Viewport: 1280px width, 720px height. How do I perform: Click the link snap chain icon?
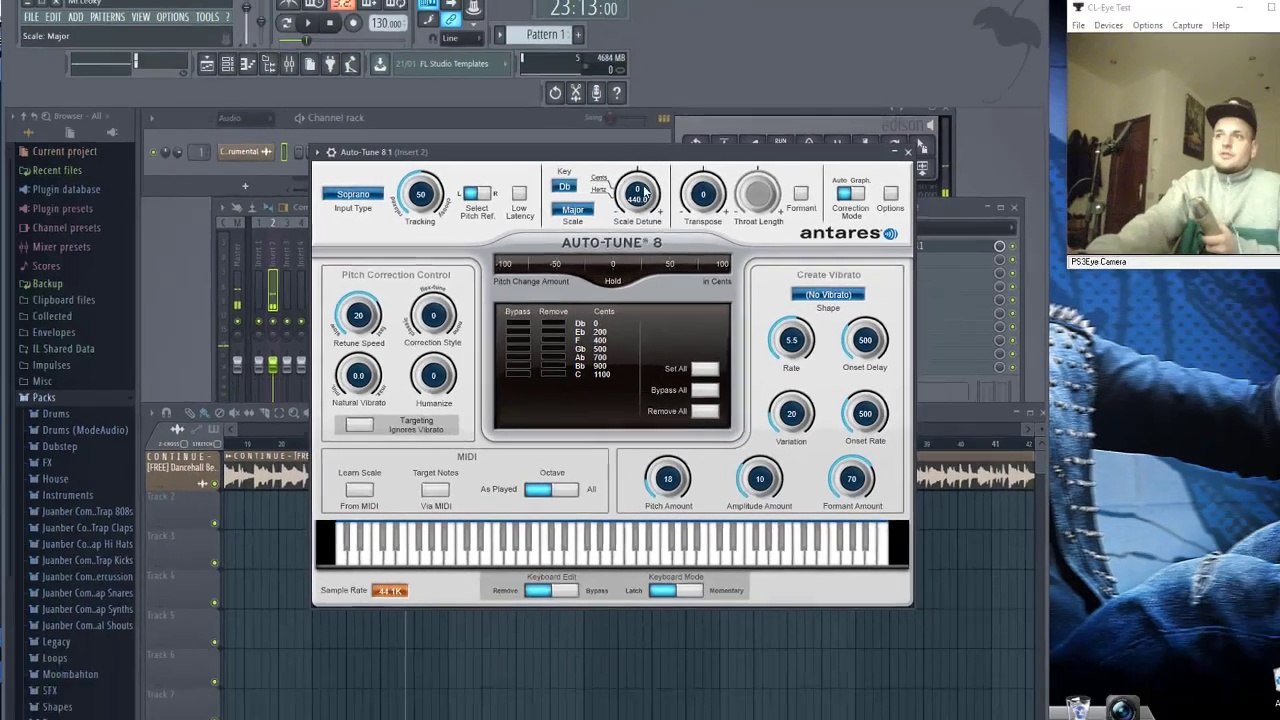(451, 19)
